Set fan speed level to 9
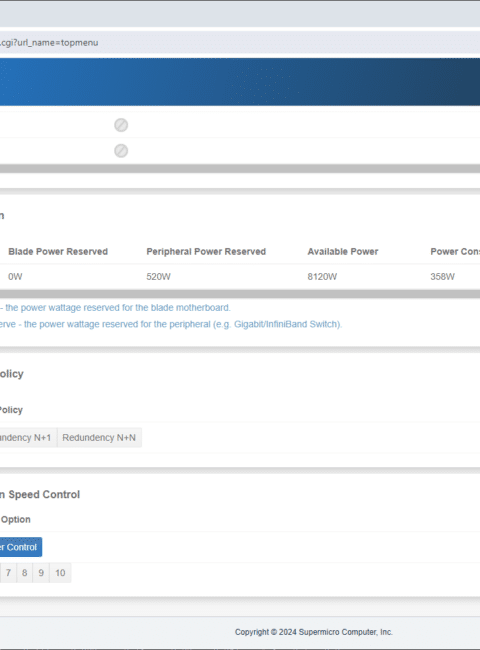The image size is (480, 650). click(41, 572)
